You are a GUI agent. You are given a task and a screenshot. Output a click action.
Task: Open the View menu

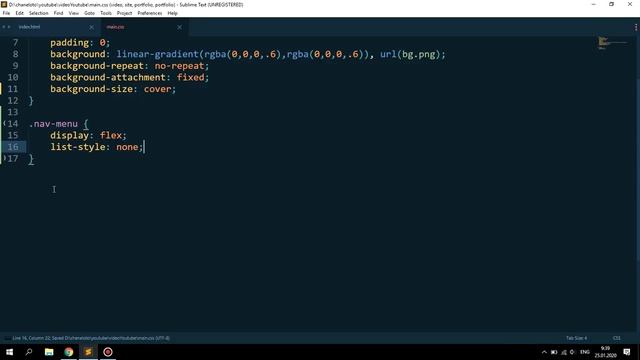[73, 13]
